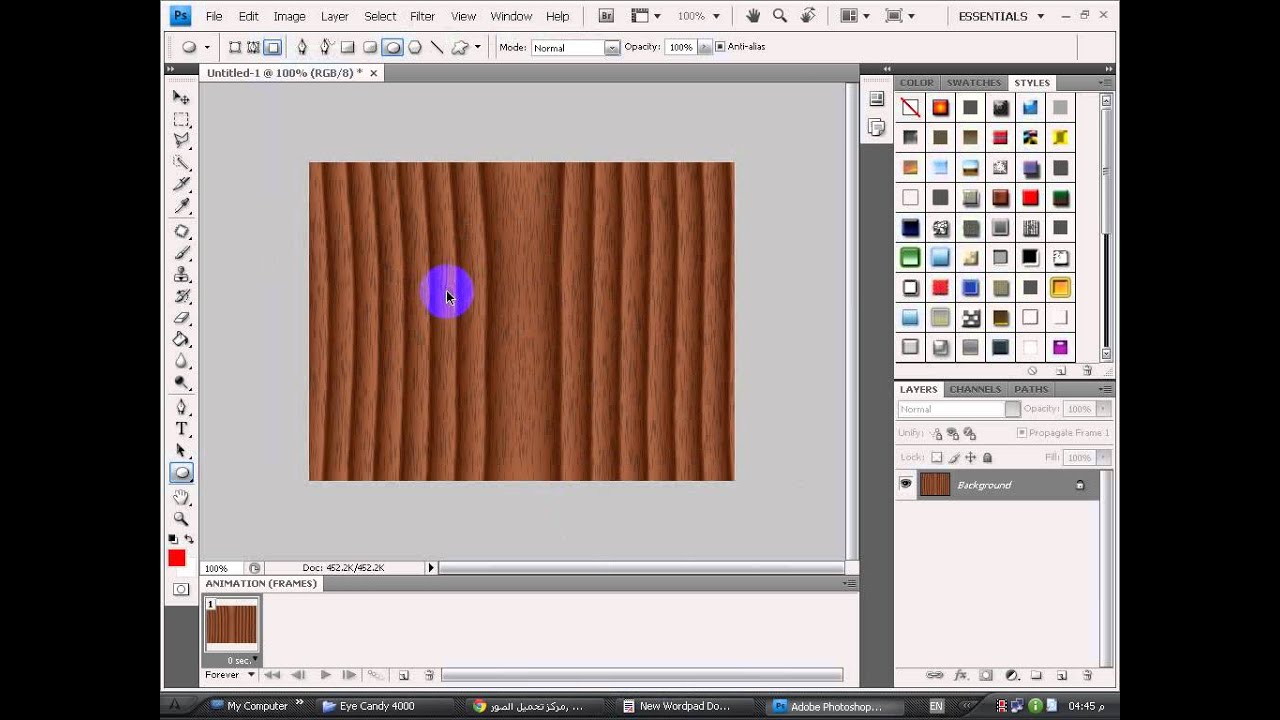Toggle Lock all

(987, 457)
